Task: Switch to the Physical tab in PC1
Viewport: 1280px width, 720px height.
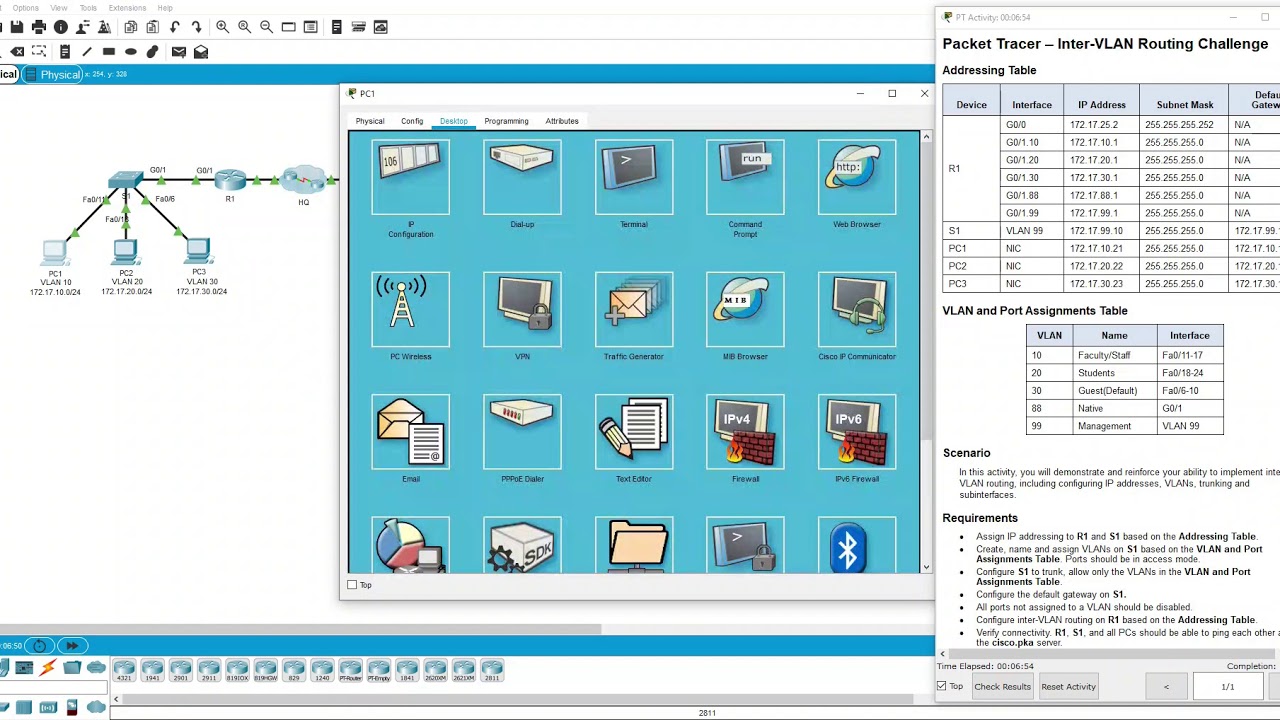Action: pyautogui.click(x=370, y=121)
